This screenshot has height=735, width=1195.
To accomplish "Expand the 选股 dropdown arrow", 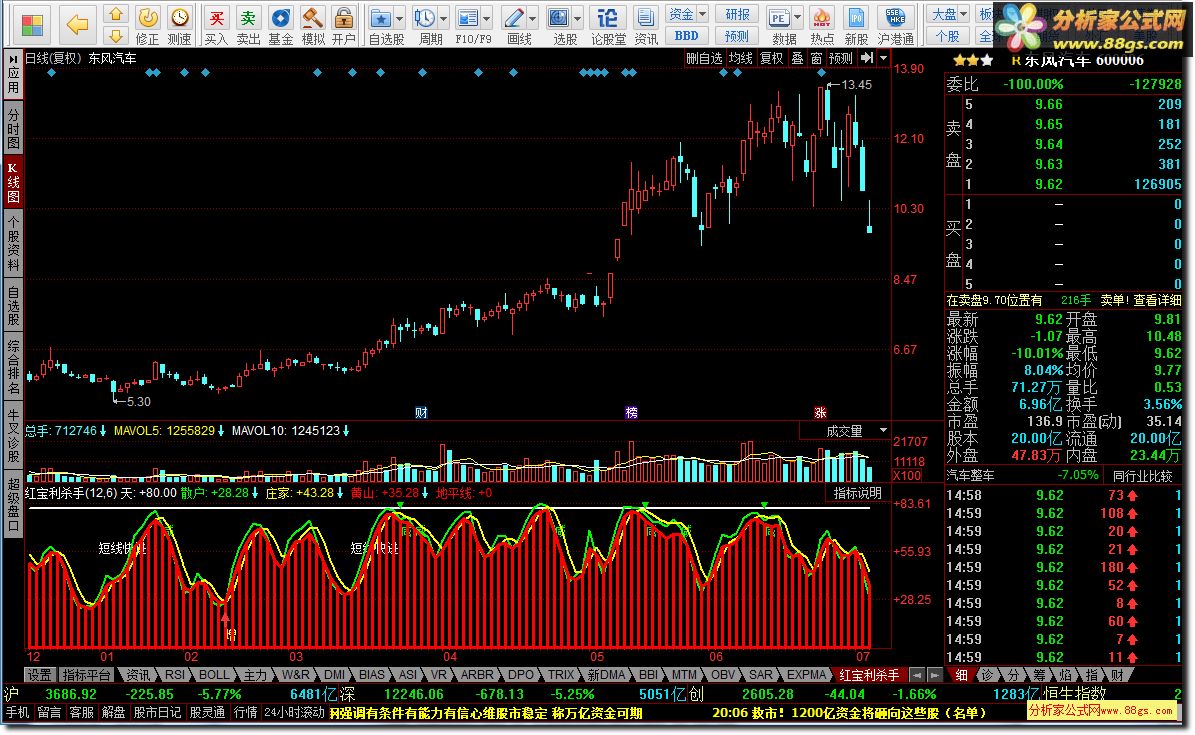I will click(x=578, y=18).
